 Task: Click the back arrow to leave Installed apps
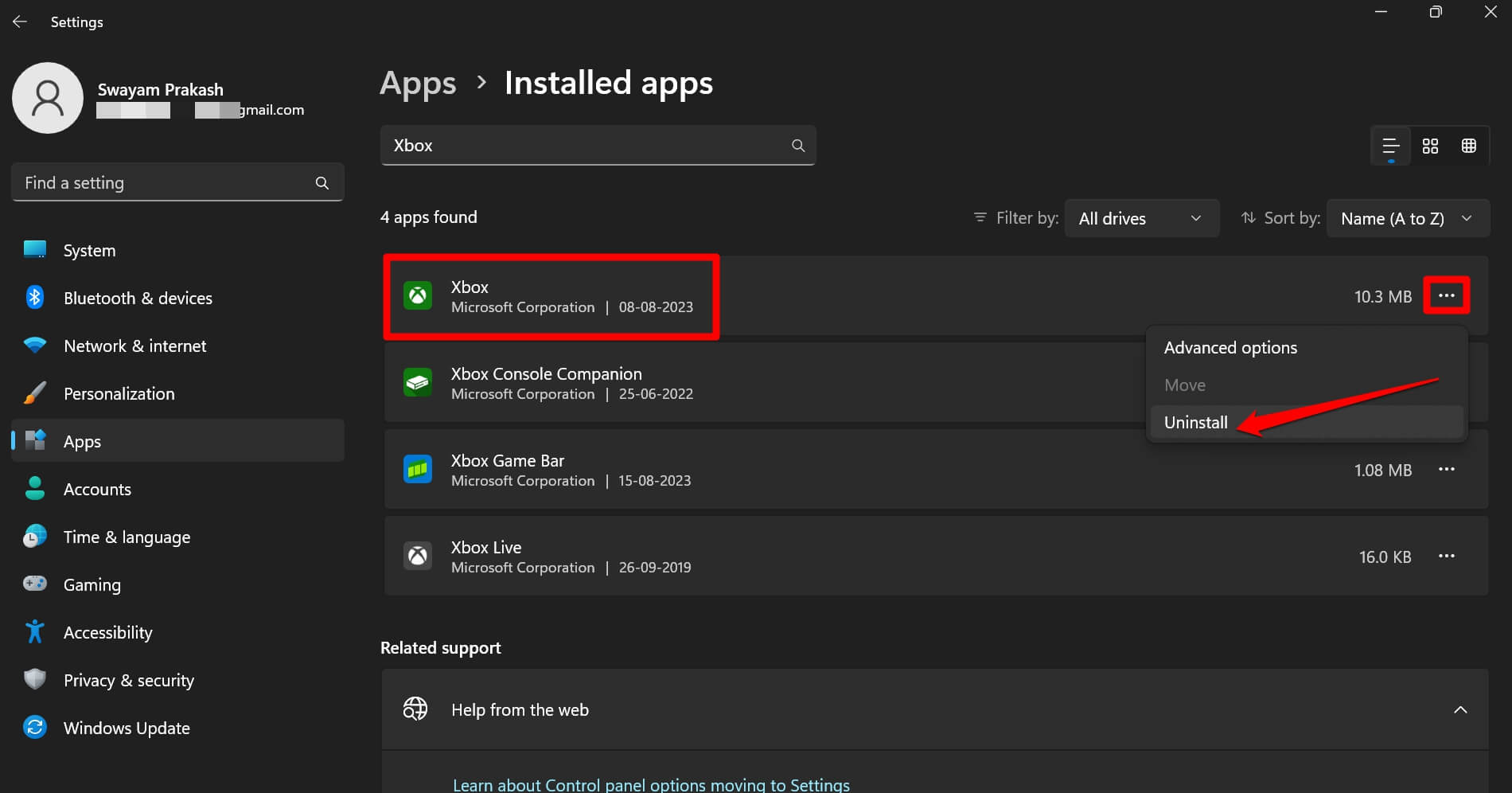coord(19,21)
